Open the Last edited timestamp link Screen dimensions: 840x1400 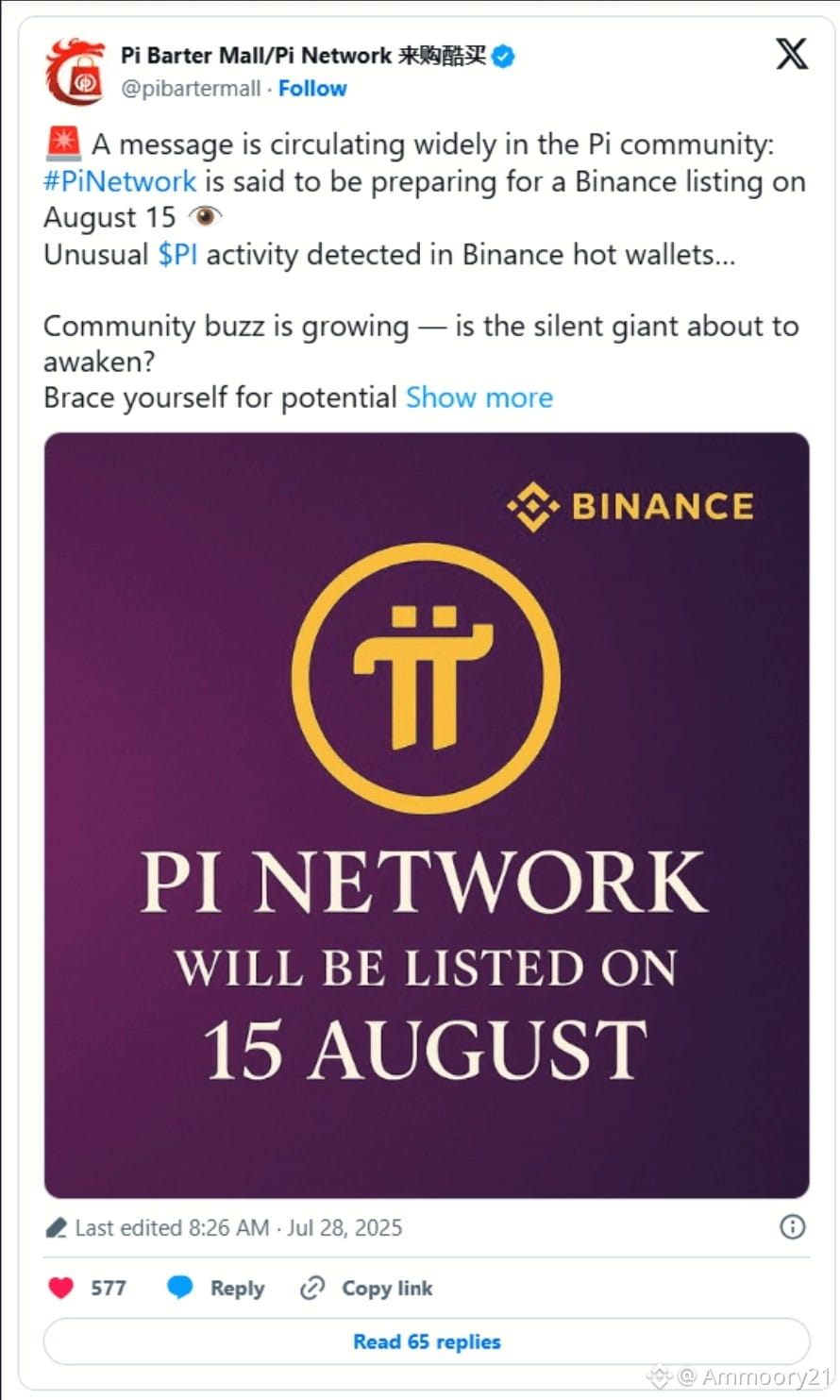(238, 1228)
